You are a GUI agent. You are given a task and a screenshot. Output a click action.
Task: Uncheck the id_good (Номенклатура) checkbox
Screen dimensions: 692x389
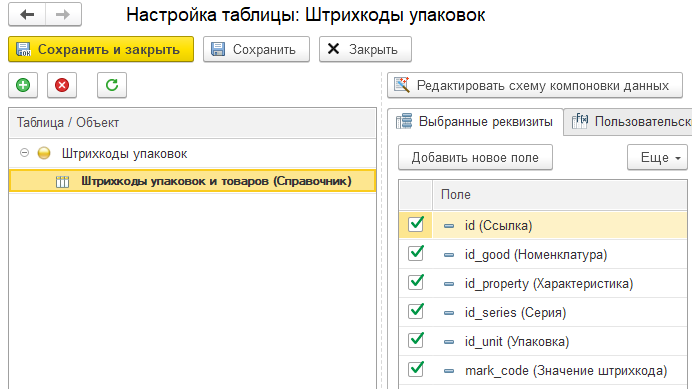coord(416,253)
